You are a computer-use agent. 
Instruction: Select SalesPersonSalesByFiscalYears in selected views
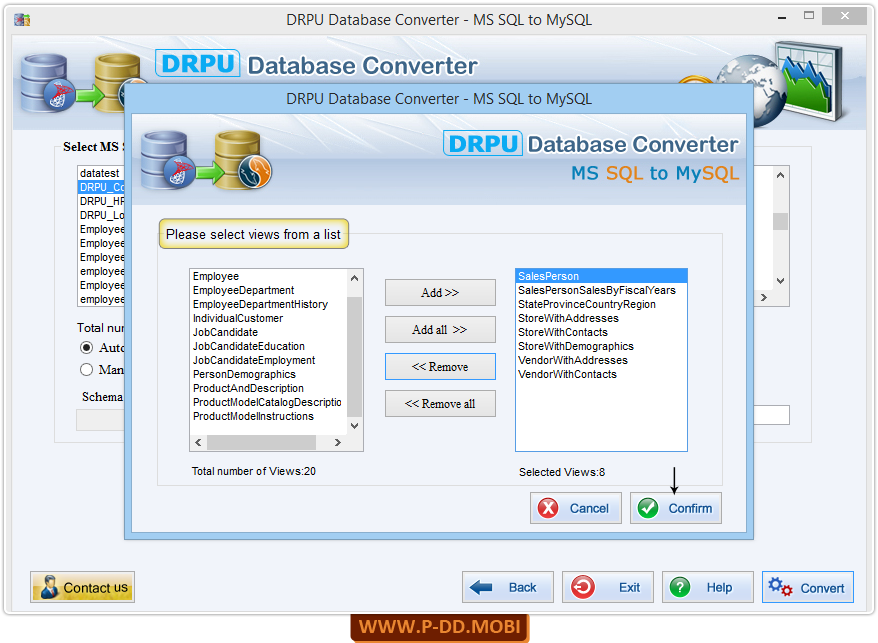click(x=601, y=290)
